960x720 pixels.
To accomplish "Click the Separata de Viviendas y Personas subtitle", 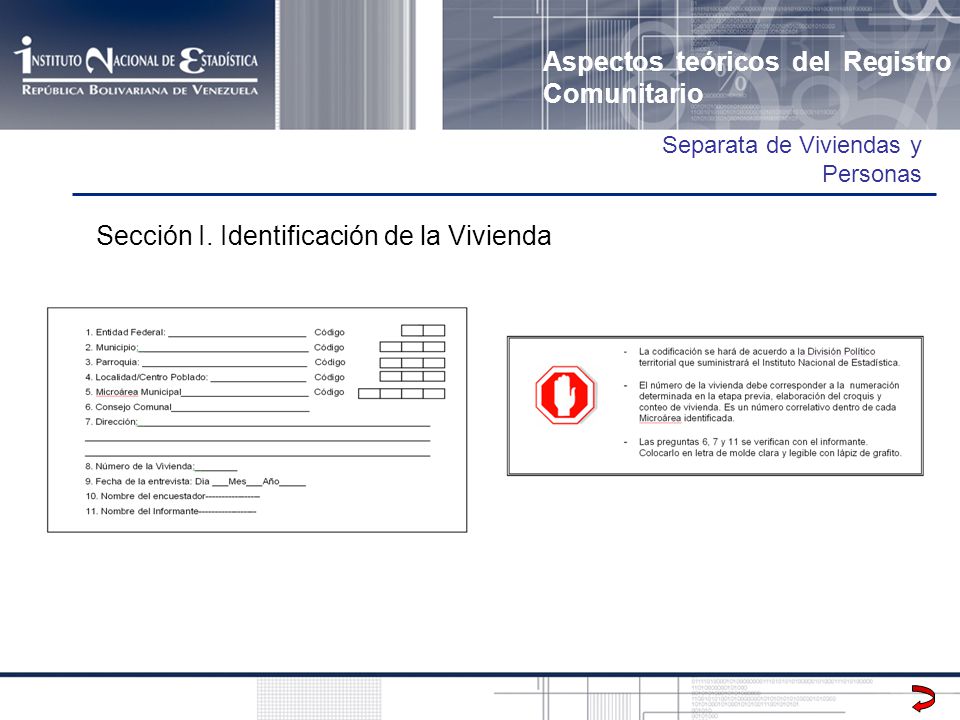I will [792, 159].
